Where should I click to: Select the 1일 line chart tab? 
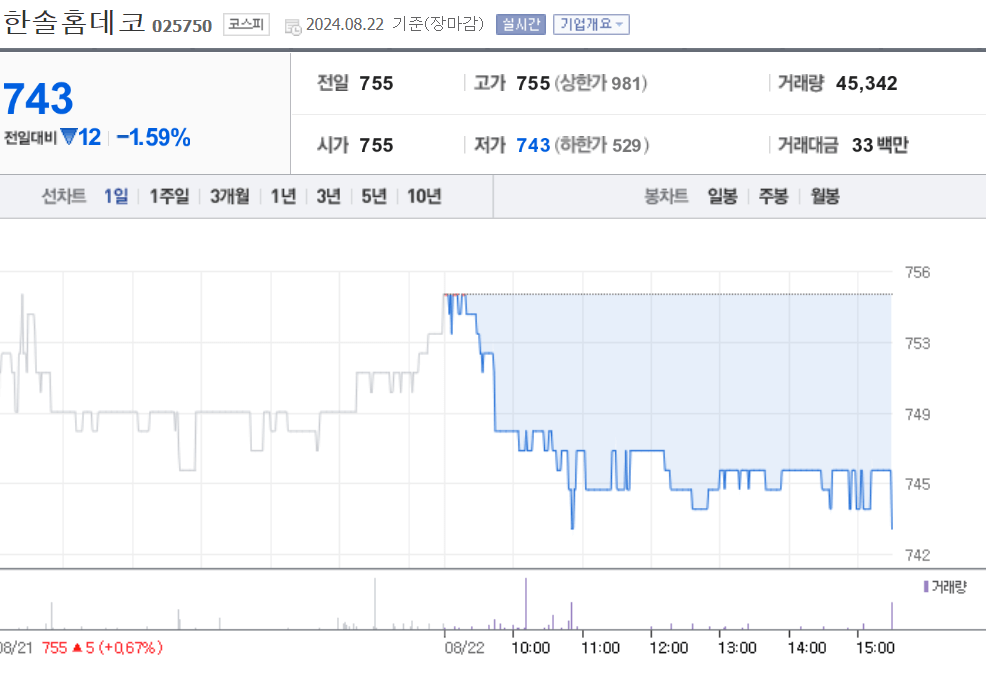(x=116, y=196)
